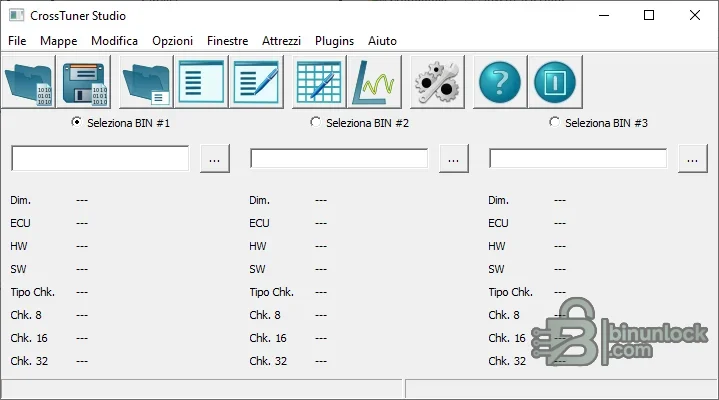Image resolution: width=719 pixels, height=400 pixels.
Task: Open the info about icon
Action: (555, 82)
